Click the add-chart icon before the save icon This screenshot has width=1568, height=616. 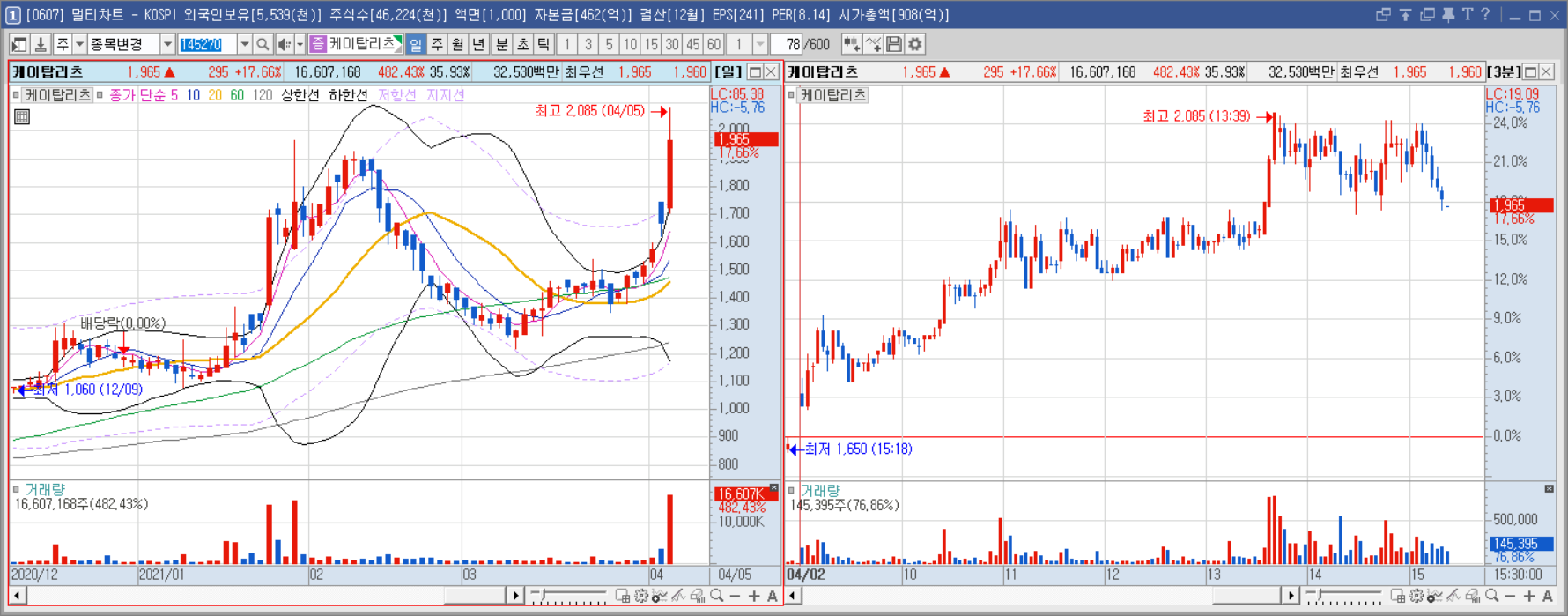pyautogui.click(x=851, y=44)
